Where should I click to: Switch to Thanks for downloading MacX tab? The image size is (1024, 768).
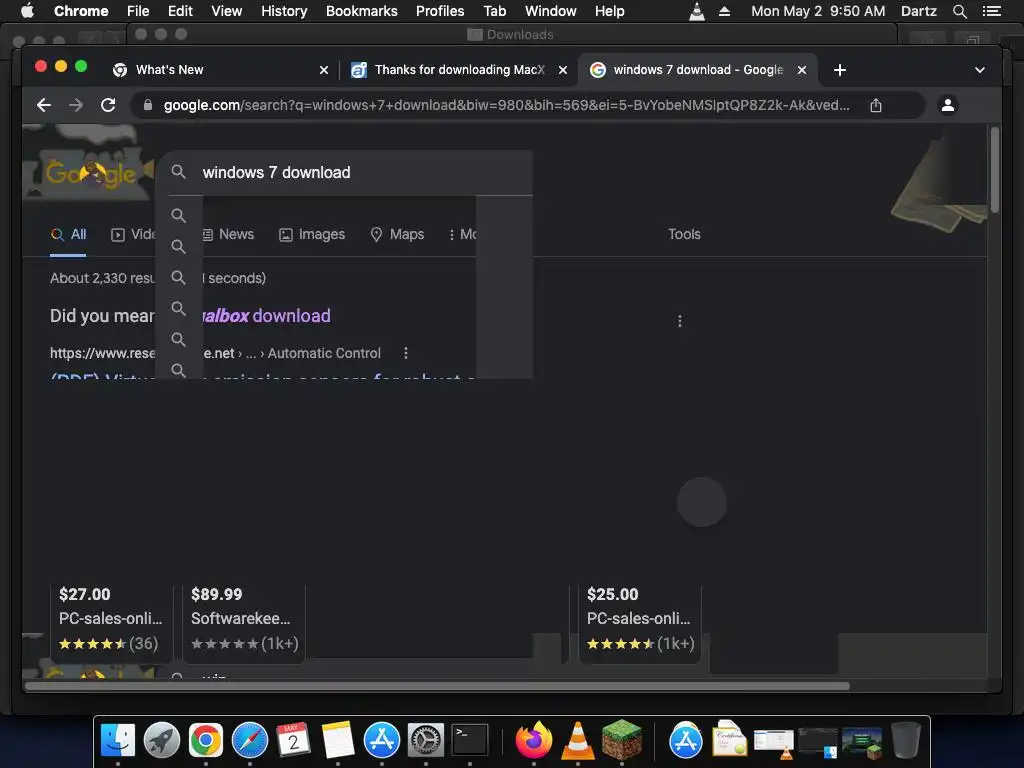[x=458, y=70]
